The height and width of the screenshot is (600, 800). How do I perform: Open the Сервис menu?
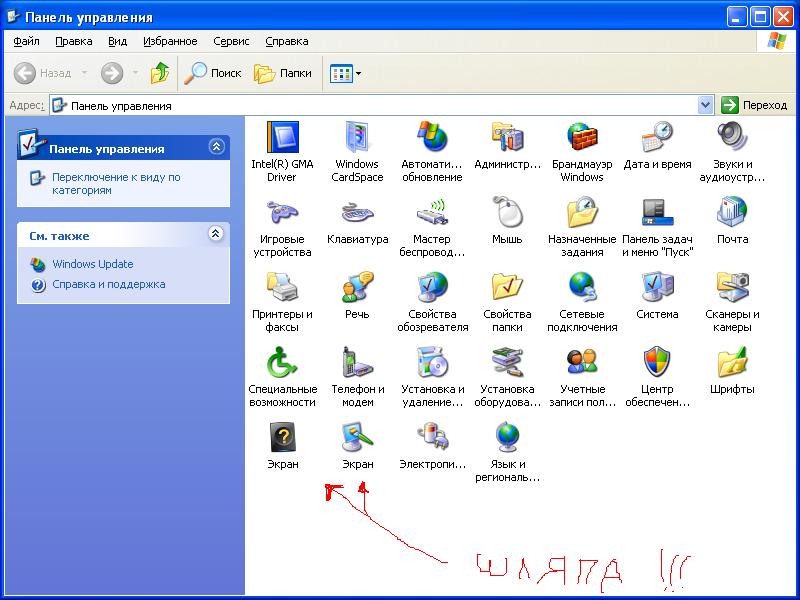point(231,41)
